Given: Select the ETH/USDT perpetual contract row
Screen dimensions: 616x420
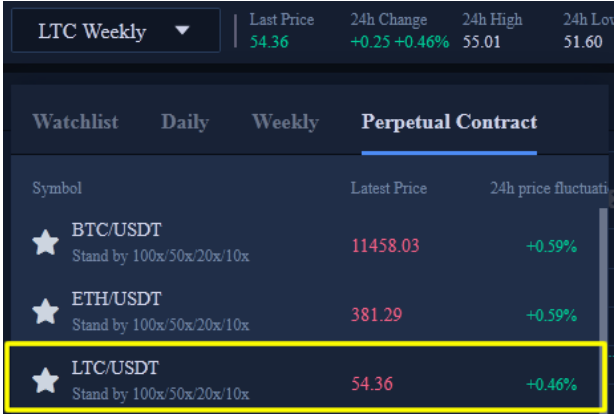Looking at the screenshot, I should [306, 311].
